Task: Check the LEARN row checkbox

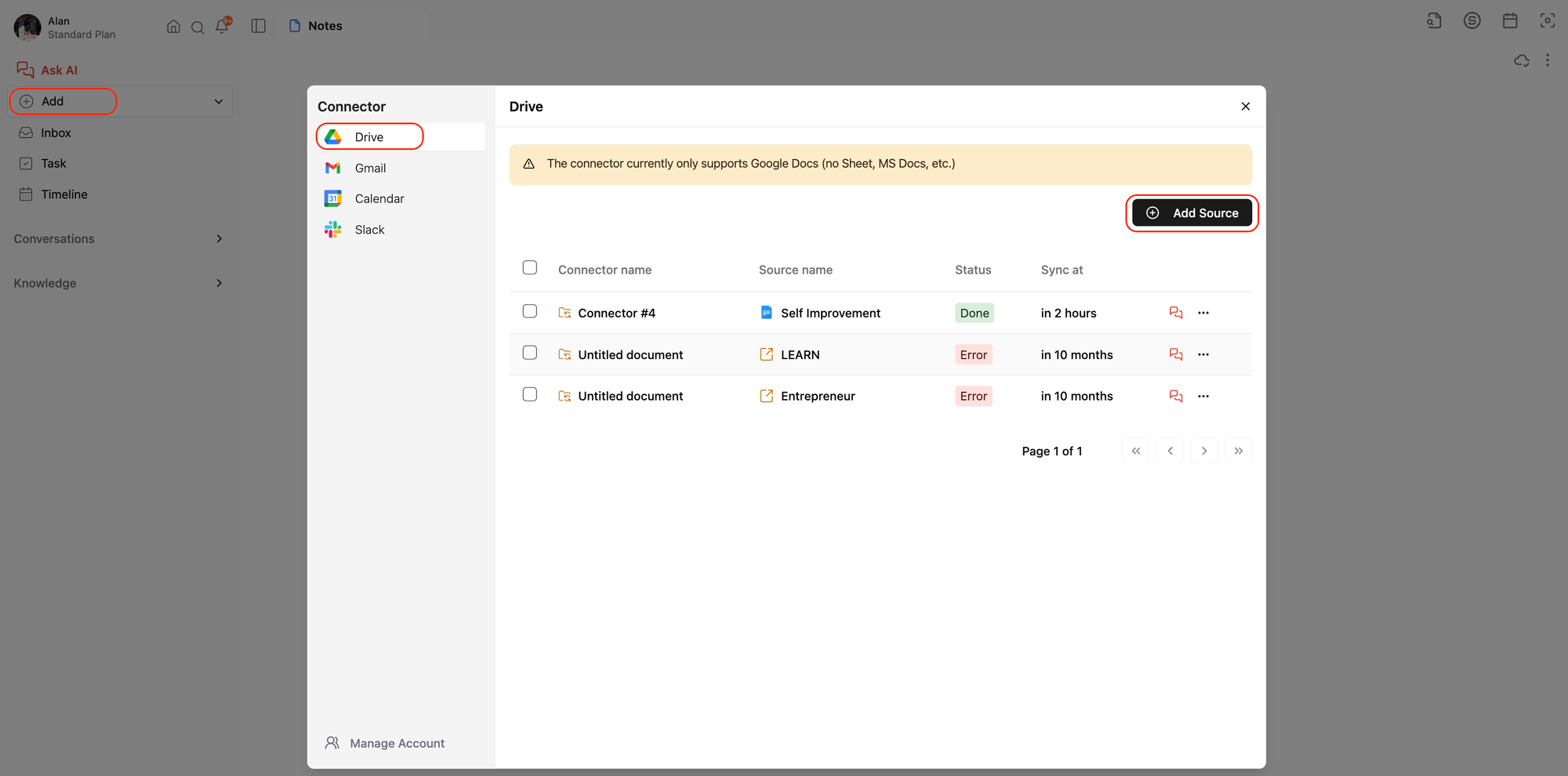Action: [x=530, y=353]
